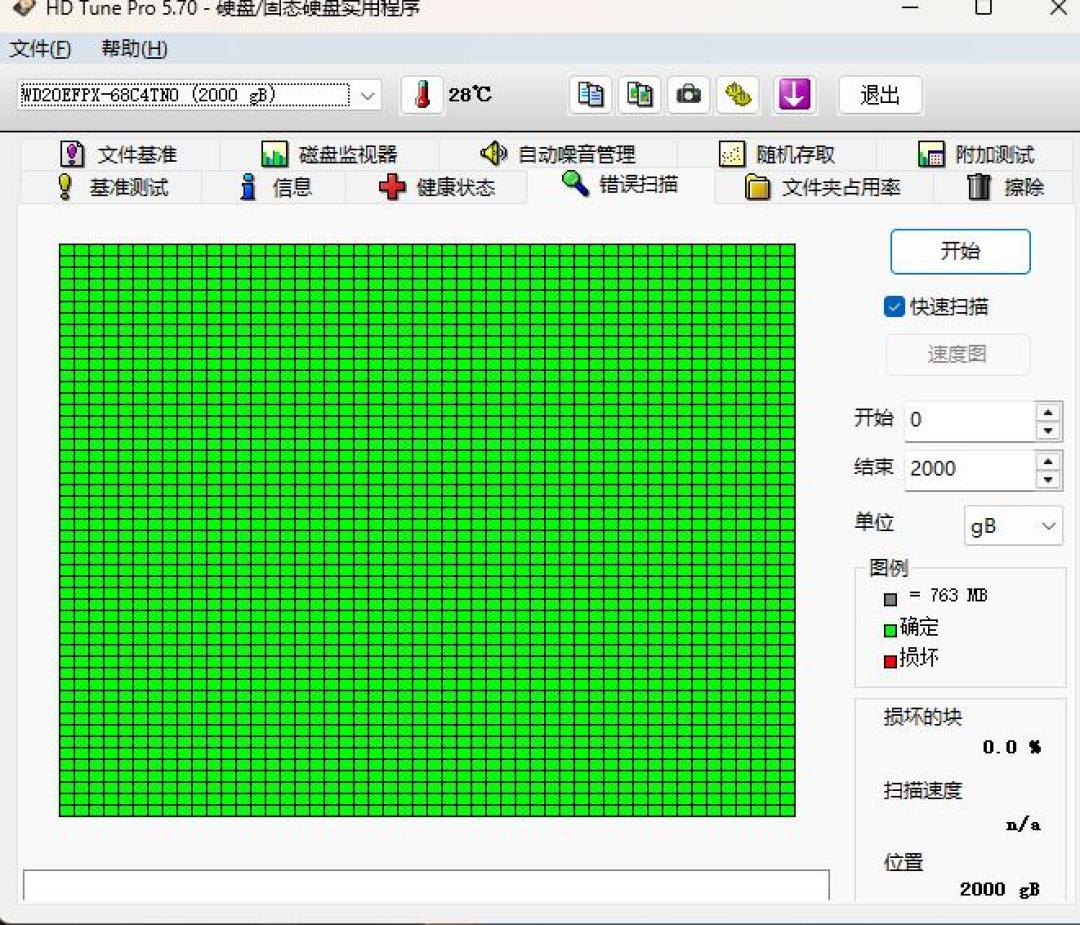Switch to the 磁盘监视器 tab
The width and height of the screenshot is (1080, 925).
coord(330,154)
